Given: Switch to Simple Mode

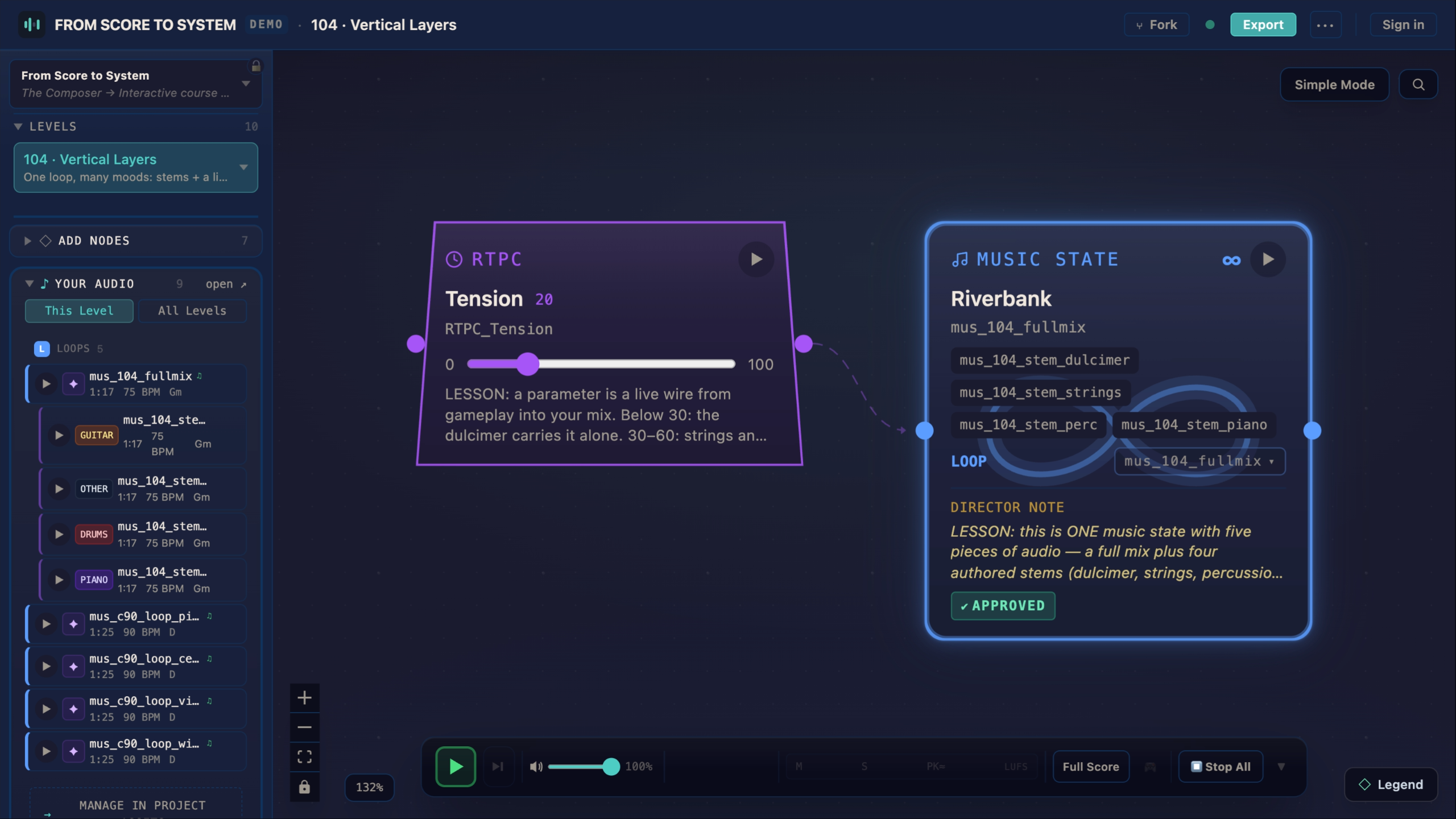Looking at the screenshot, I should 1334,85.
